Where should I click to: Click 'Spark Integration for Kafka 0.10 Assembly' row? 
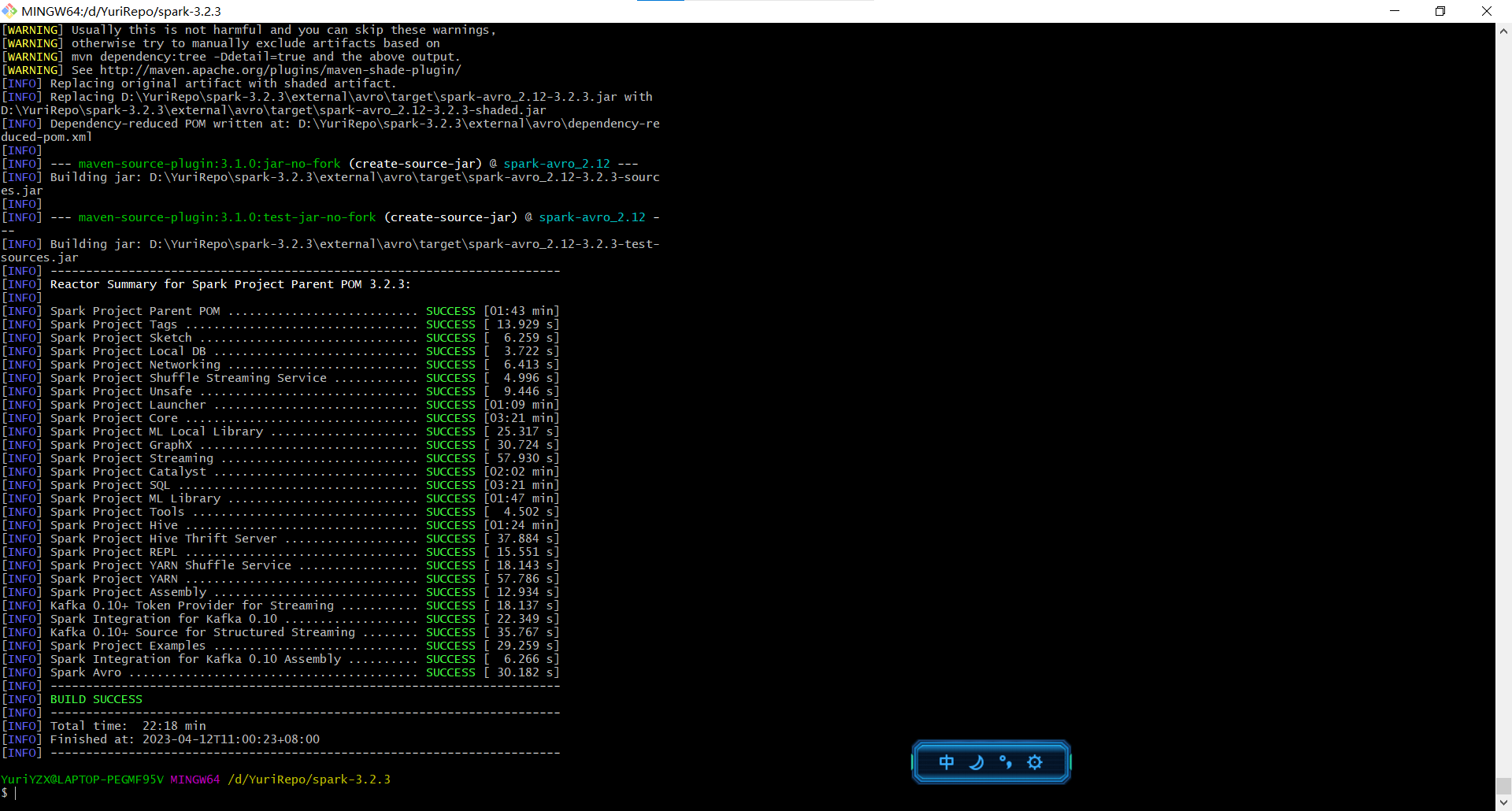tap(280, 659)
